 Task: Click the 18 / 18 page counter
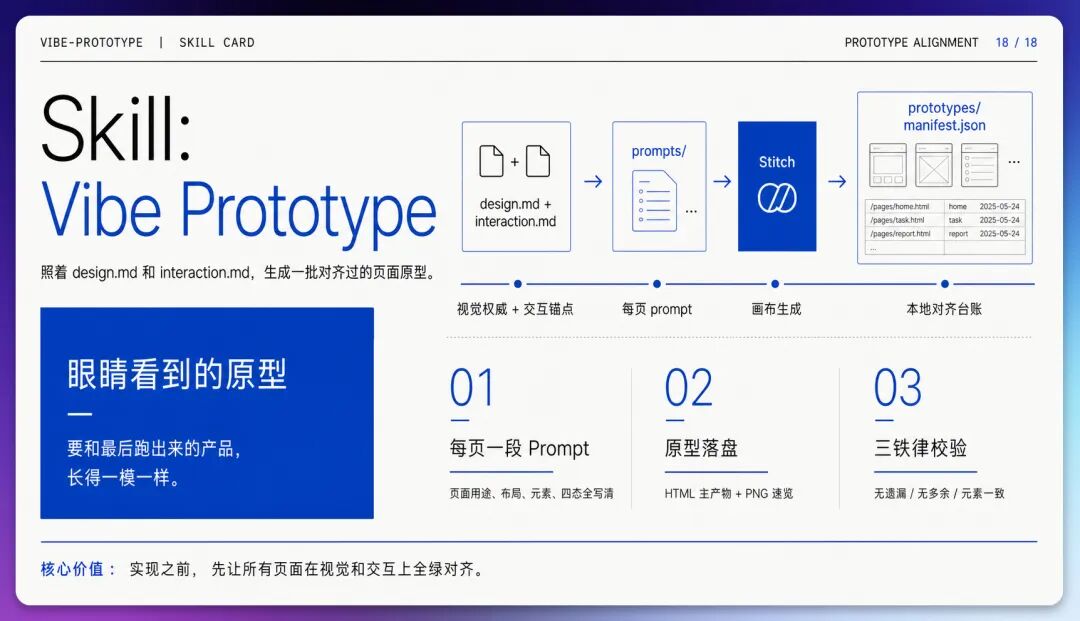click(1016, 43)
